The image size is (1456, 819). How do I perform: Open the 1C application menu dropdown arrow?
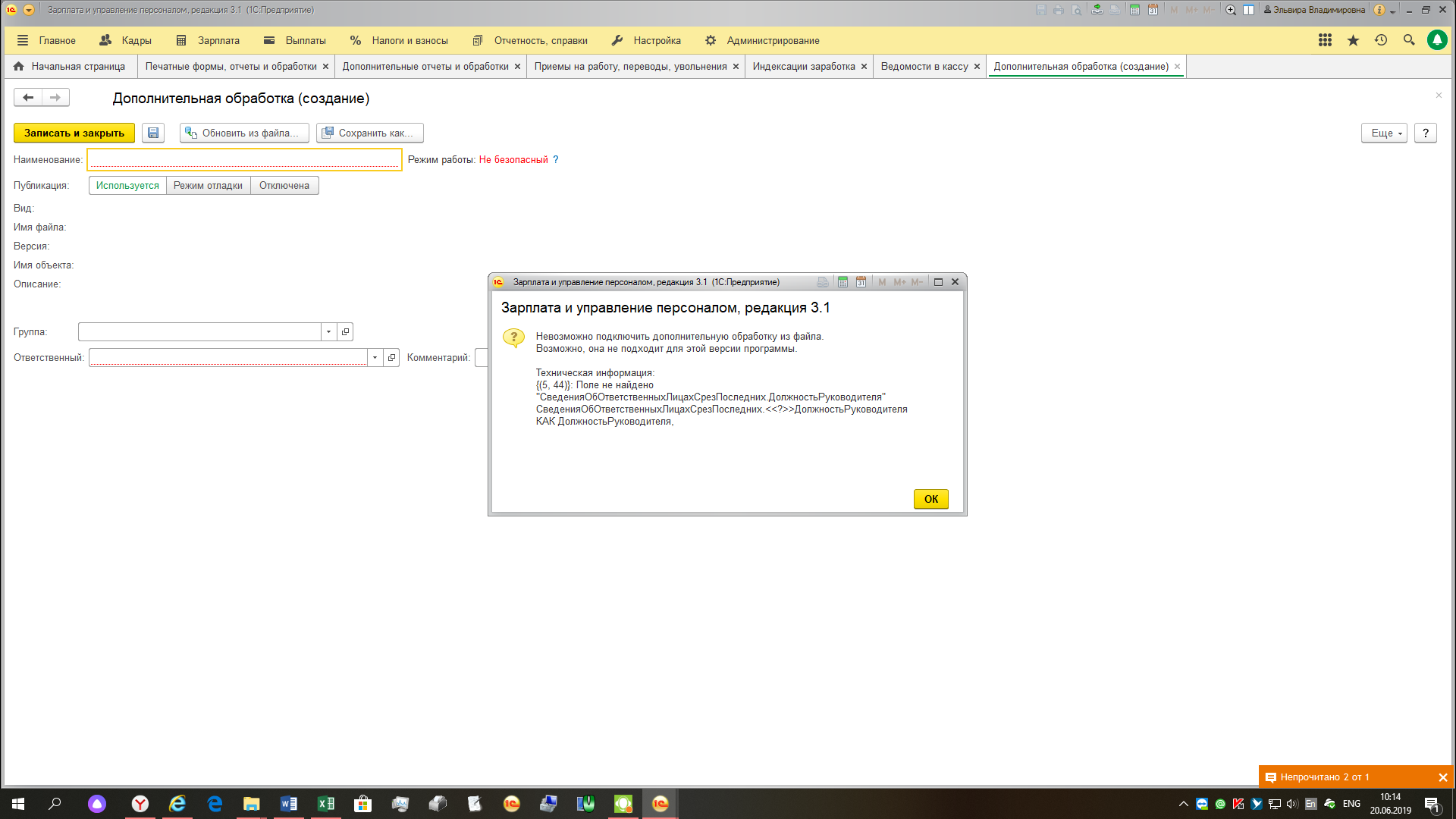pos(28,10)
